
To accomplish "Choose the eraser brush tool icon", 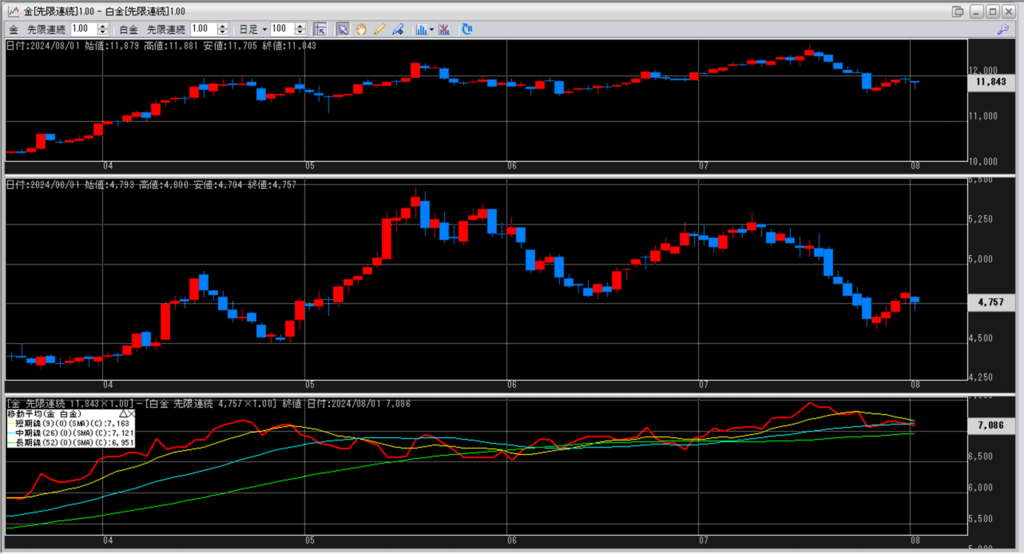I will pyautogui.click(x=397, y=29).
